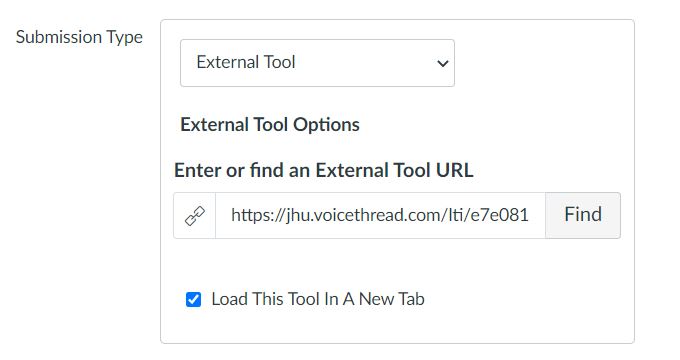Viewport: 680px width, 360px height.
Task: Click the 'External Tool Options' heading
Action: [x=270, y=125]
